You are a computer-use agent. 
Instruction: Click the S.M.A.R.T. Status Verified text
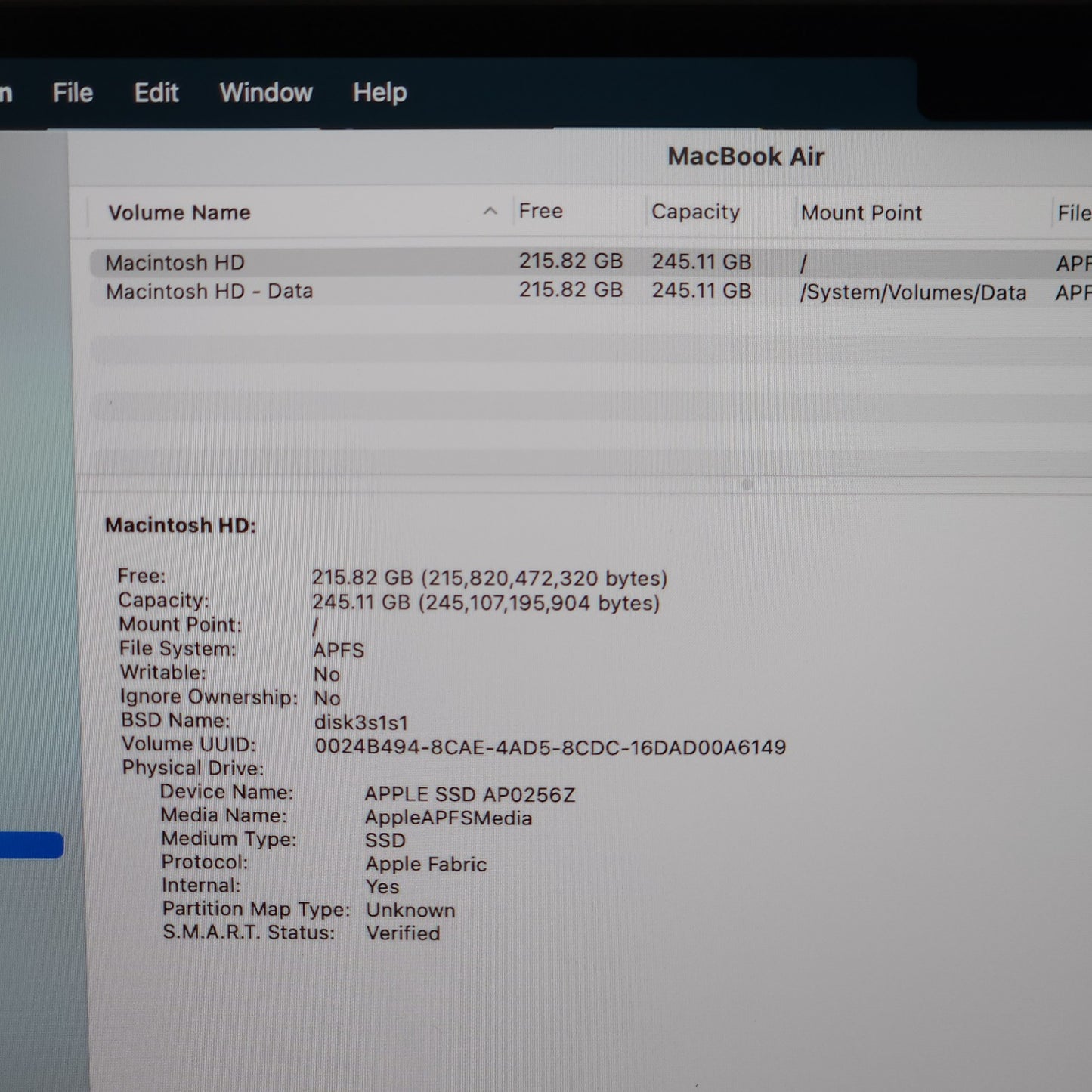pos(403,933)
